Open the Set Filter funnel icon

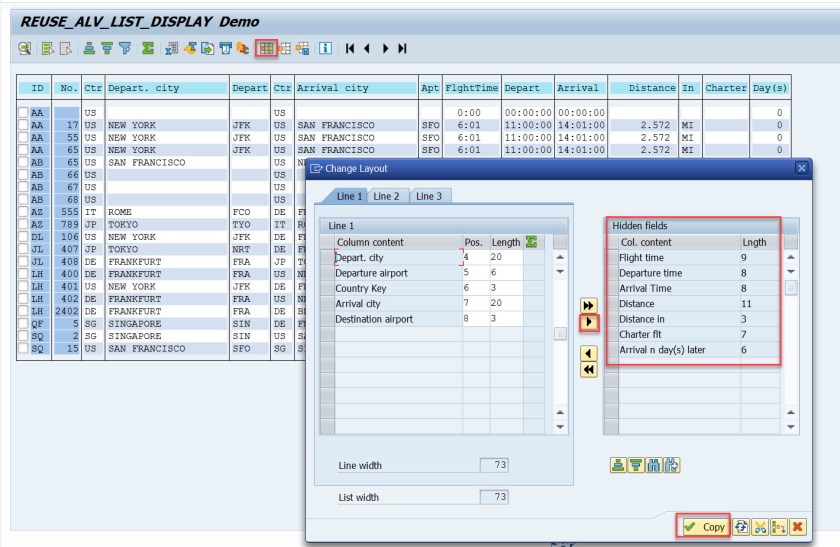click(x=125, y=49)
